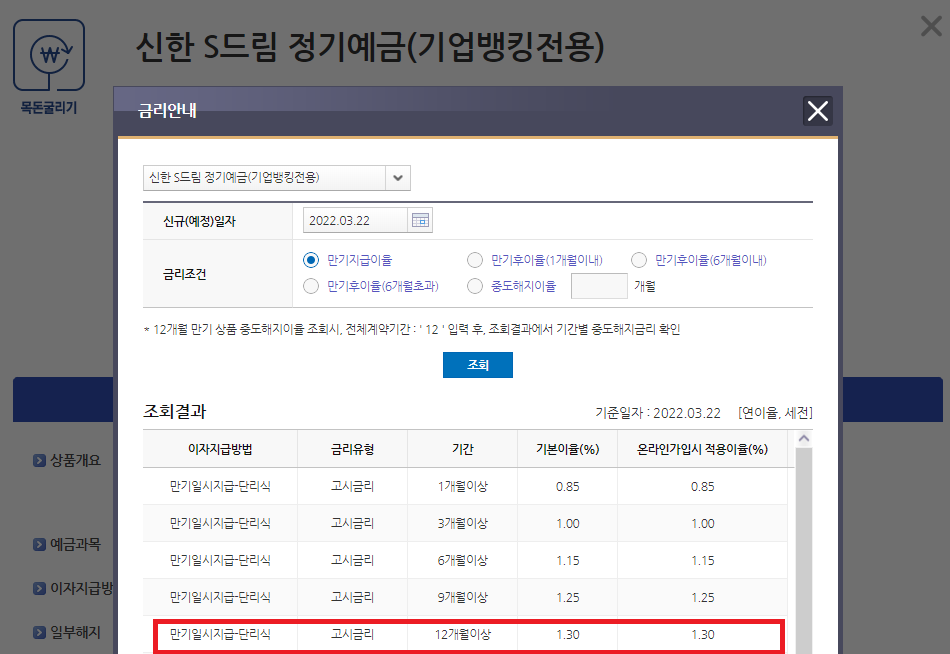Viewport: 950px width, 654px height.
Task: Click the 12개월이상 period cell
Action: point(463,635)
